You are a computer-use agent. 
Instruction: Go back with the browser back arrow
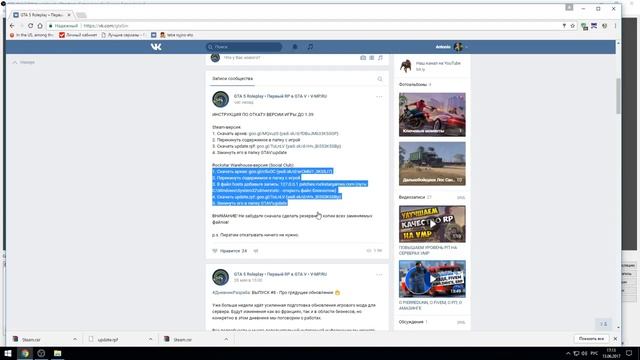coord(12,26)
